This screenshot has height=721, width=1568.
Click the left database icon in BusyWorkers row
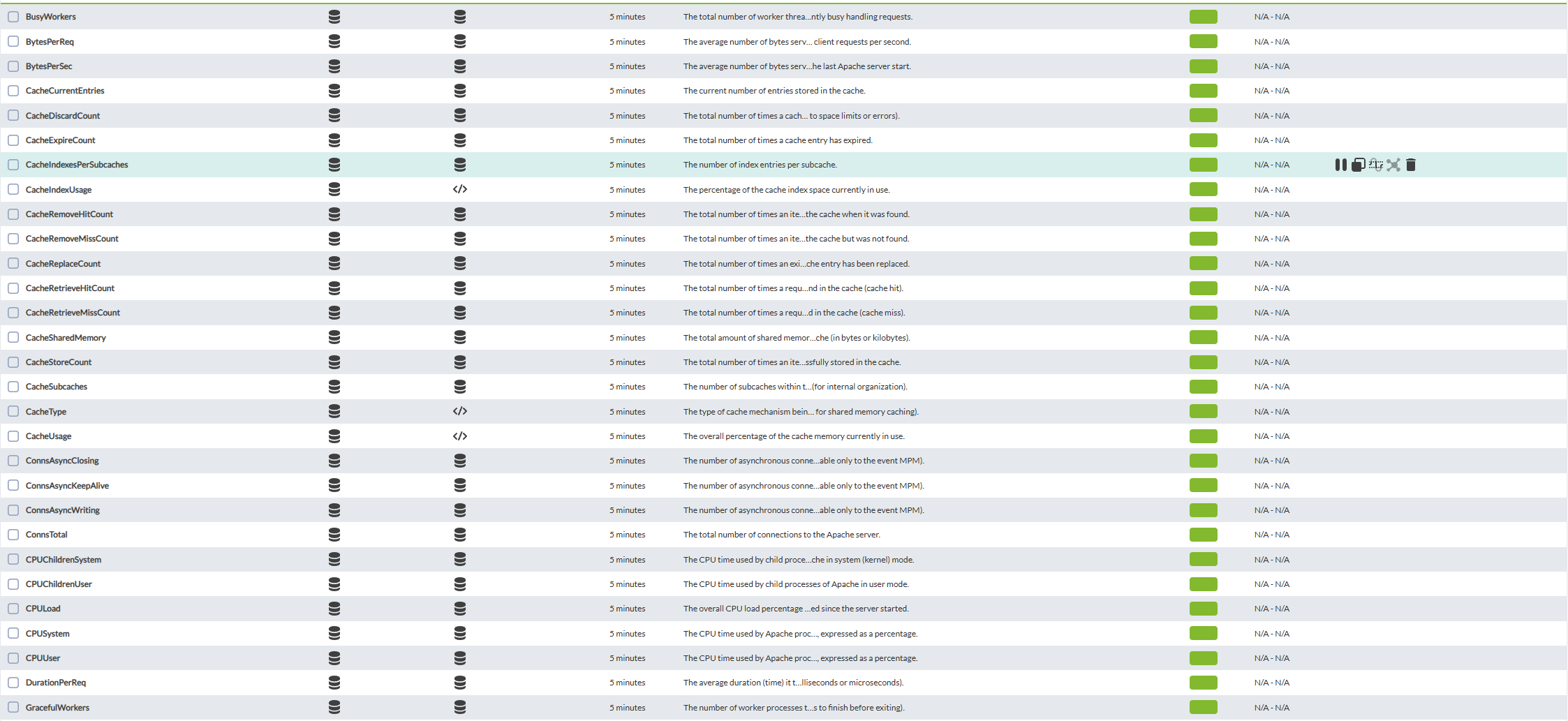pos(334,17)
